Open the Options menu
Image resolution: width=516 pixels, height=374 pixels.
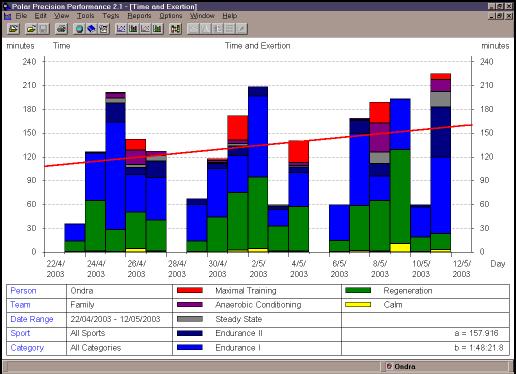[171, 16]
